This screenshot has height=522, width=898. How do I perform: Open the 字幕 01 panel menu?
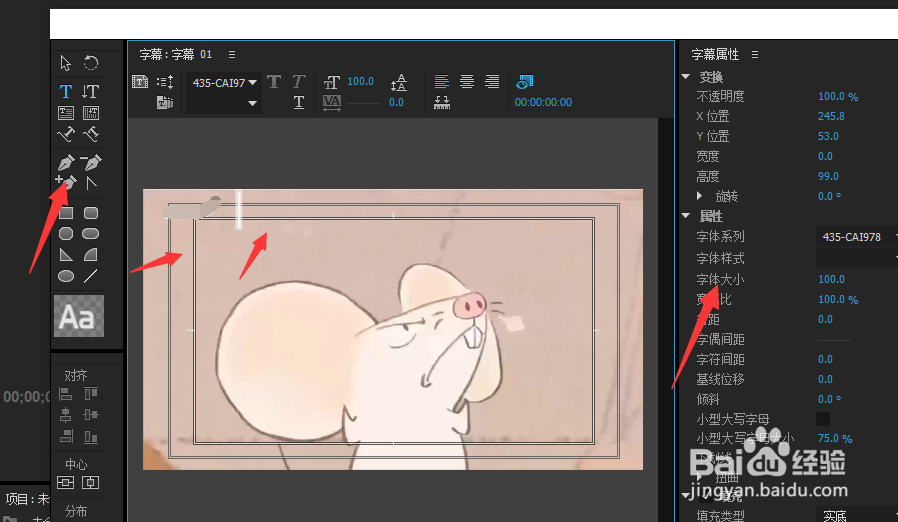point(232,54)
